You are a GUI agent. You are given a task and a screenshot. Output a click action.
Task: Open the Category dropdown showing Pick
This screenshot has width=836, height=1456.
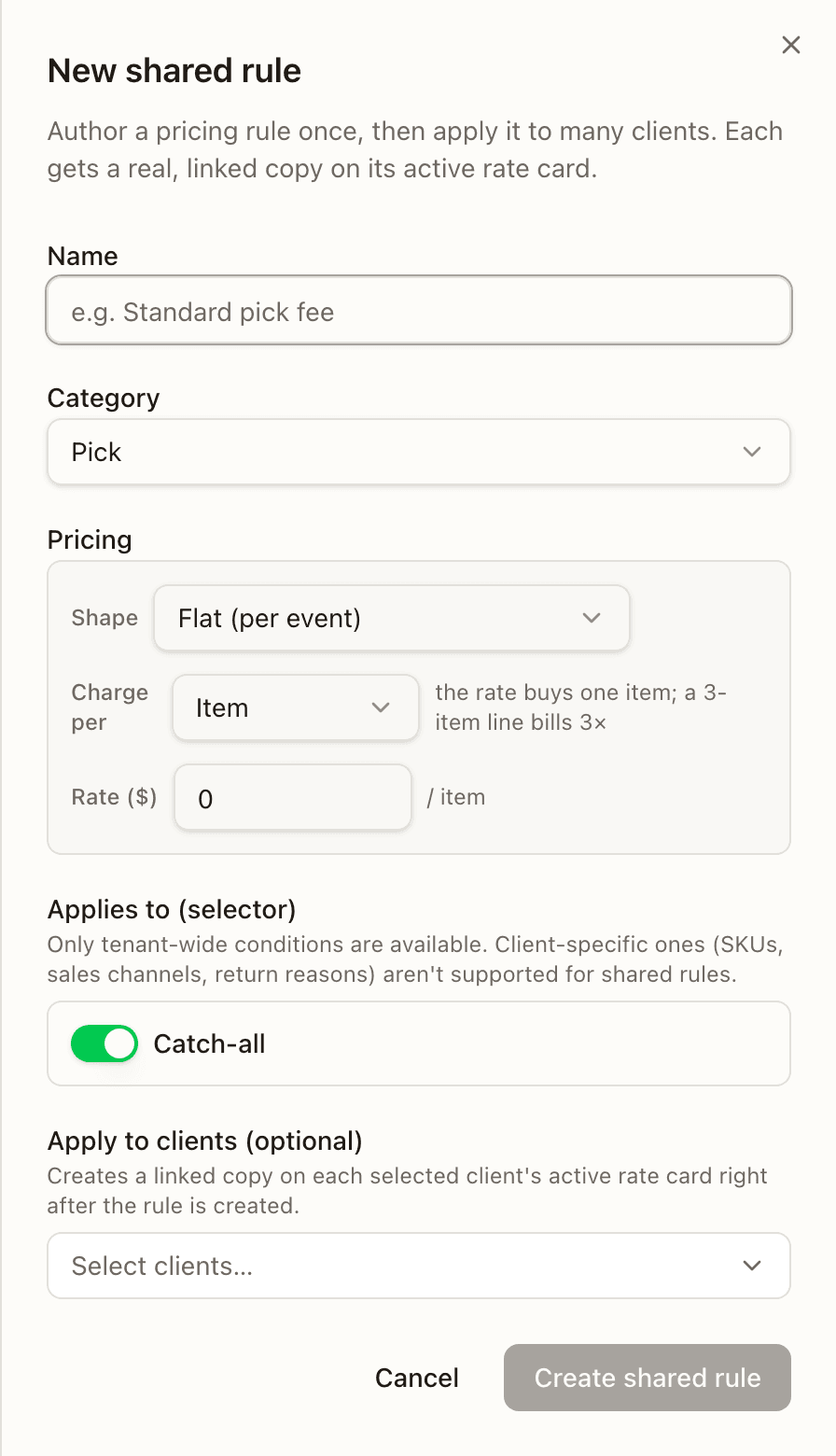[419, 452]
